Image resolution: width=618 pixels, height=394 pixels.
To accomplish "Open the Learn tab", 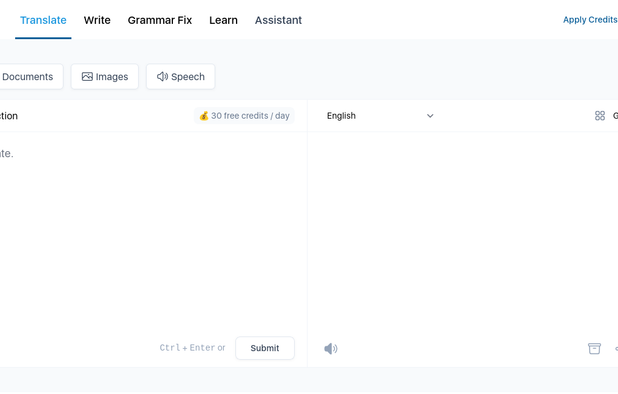I will [x=223, y=20].
